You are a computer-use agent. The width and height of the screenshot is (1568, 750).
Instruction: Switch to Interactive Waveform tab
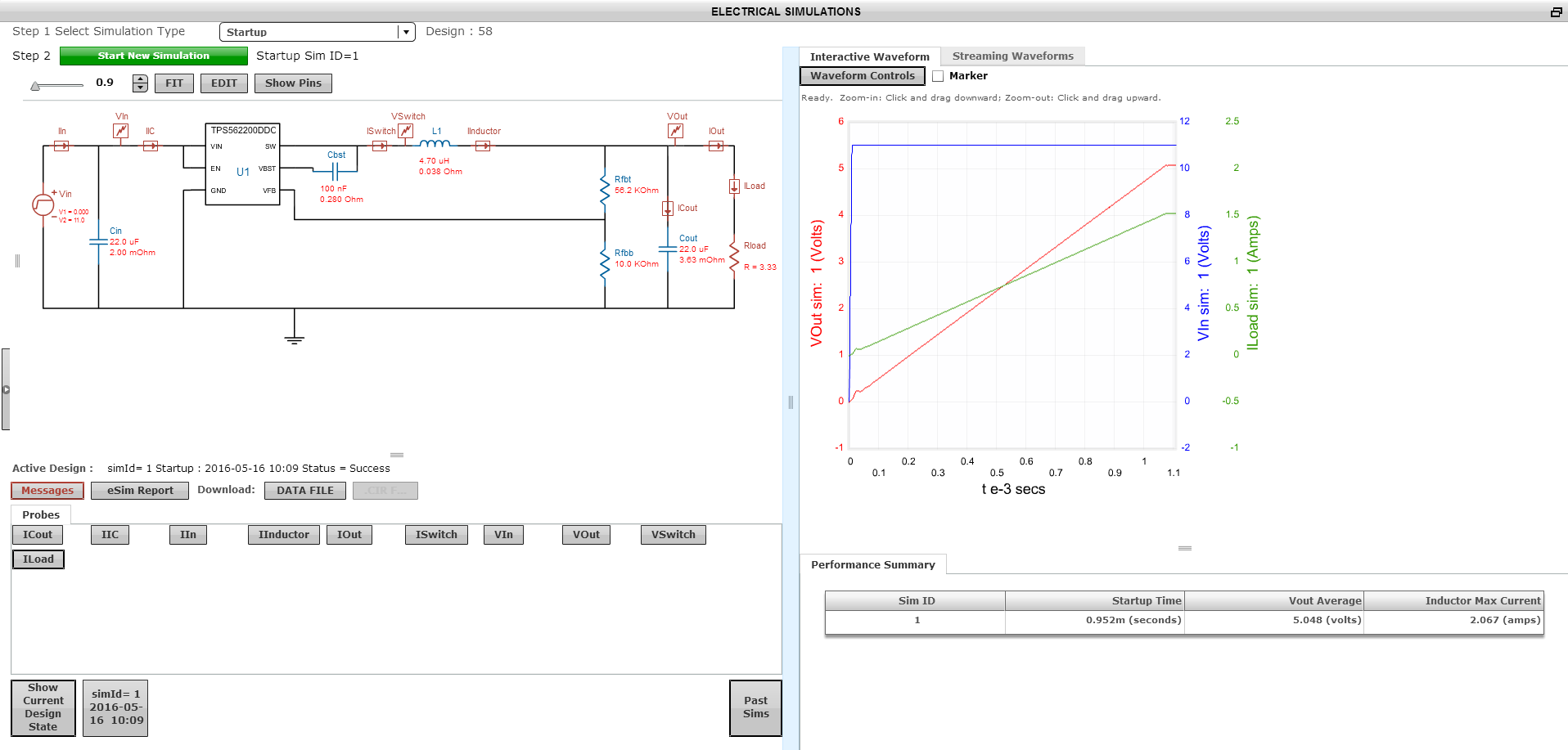click(869, 56)
